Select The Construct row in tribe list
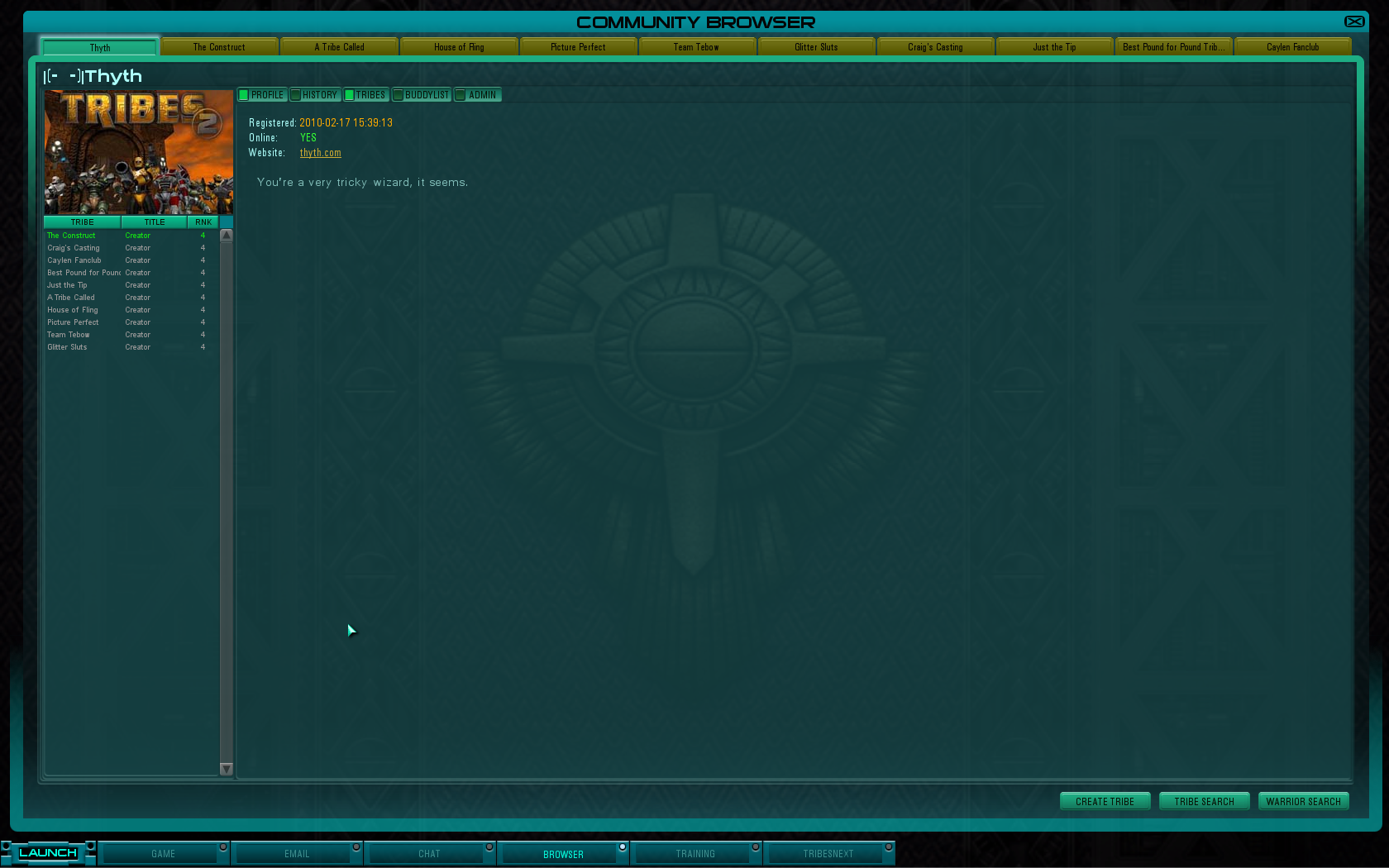 [131, 236]
